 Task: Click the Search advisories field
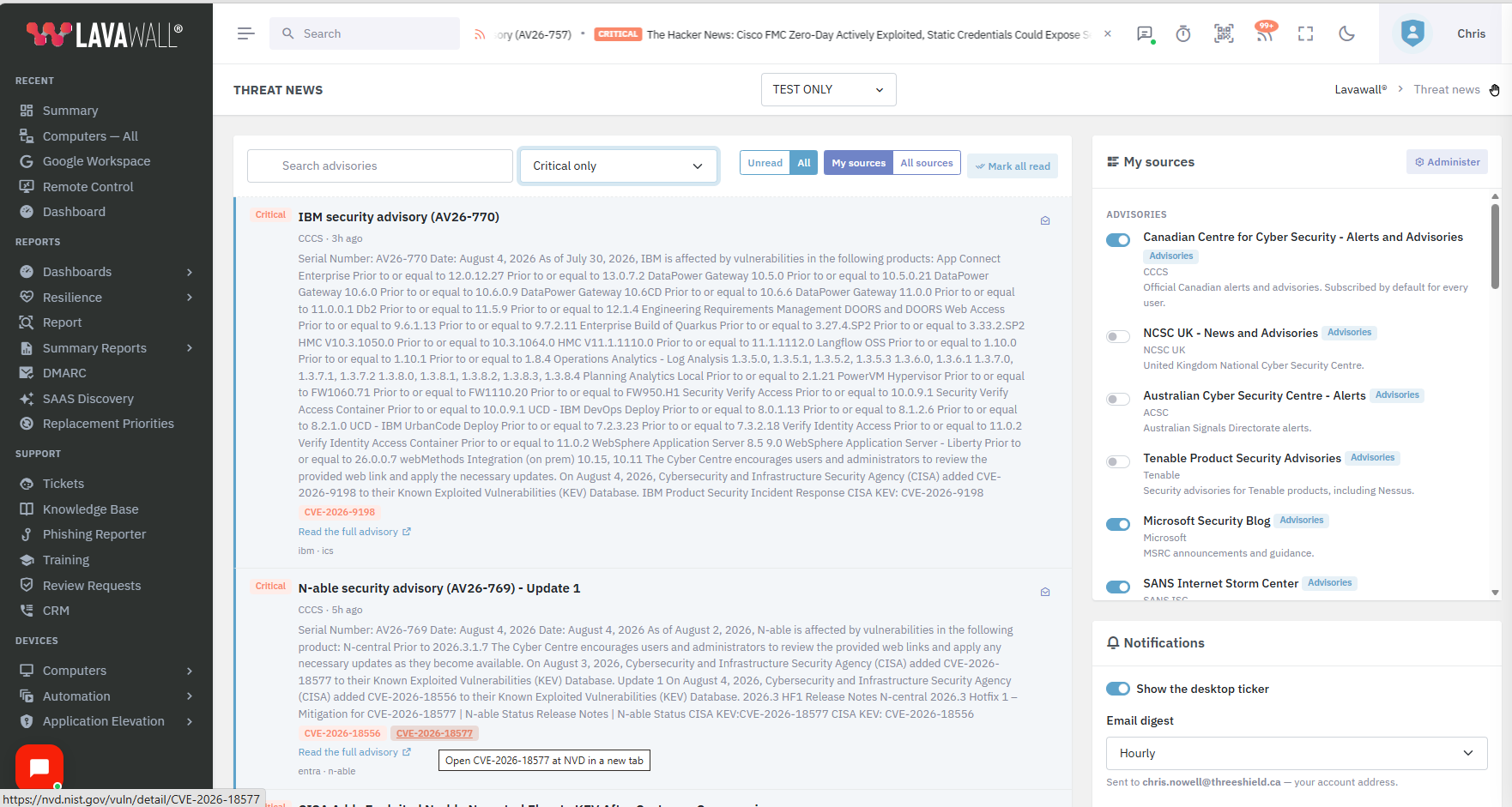pyautogui.click(x=380, y=166)
